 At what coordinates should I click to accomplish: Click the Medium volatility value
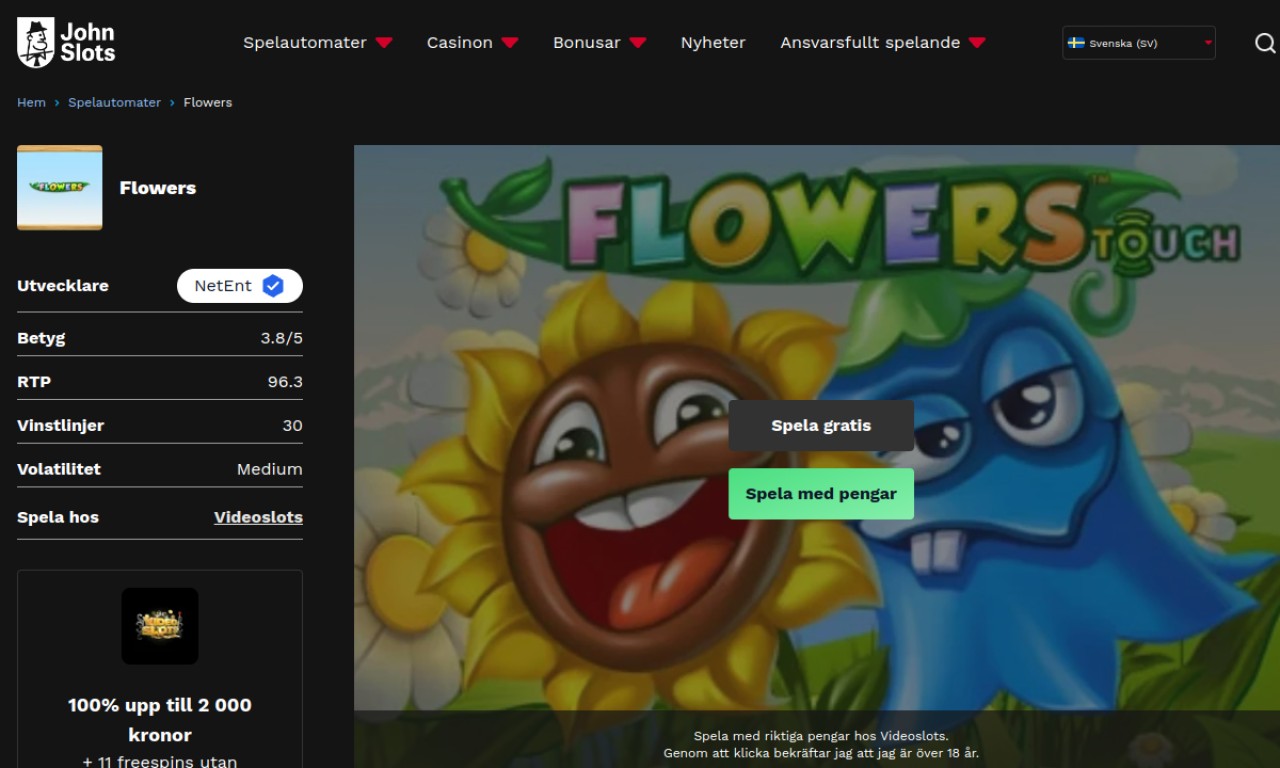270,469
